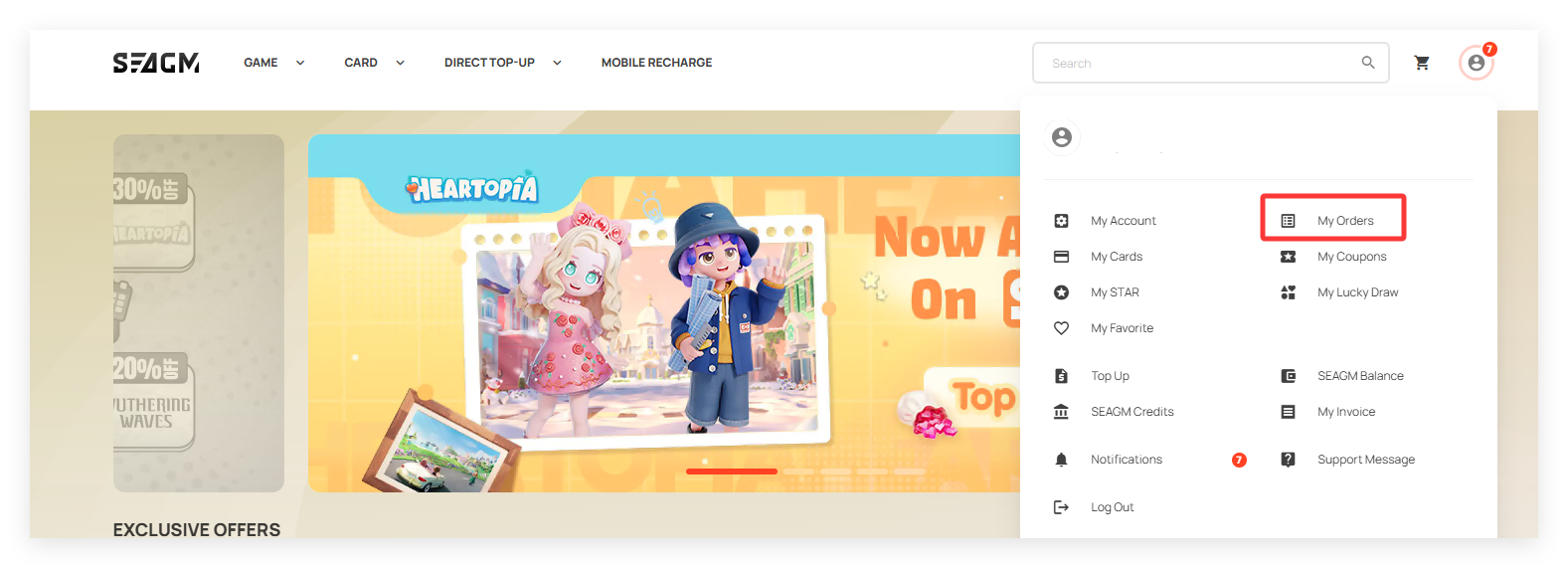This screenshot has width=1568, height=568.
Task: Click the Wuthering Waves 20% off thumbnail
Action: tap(152, 403)
